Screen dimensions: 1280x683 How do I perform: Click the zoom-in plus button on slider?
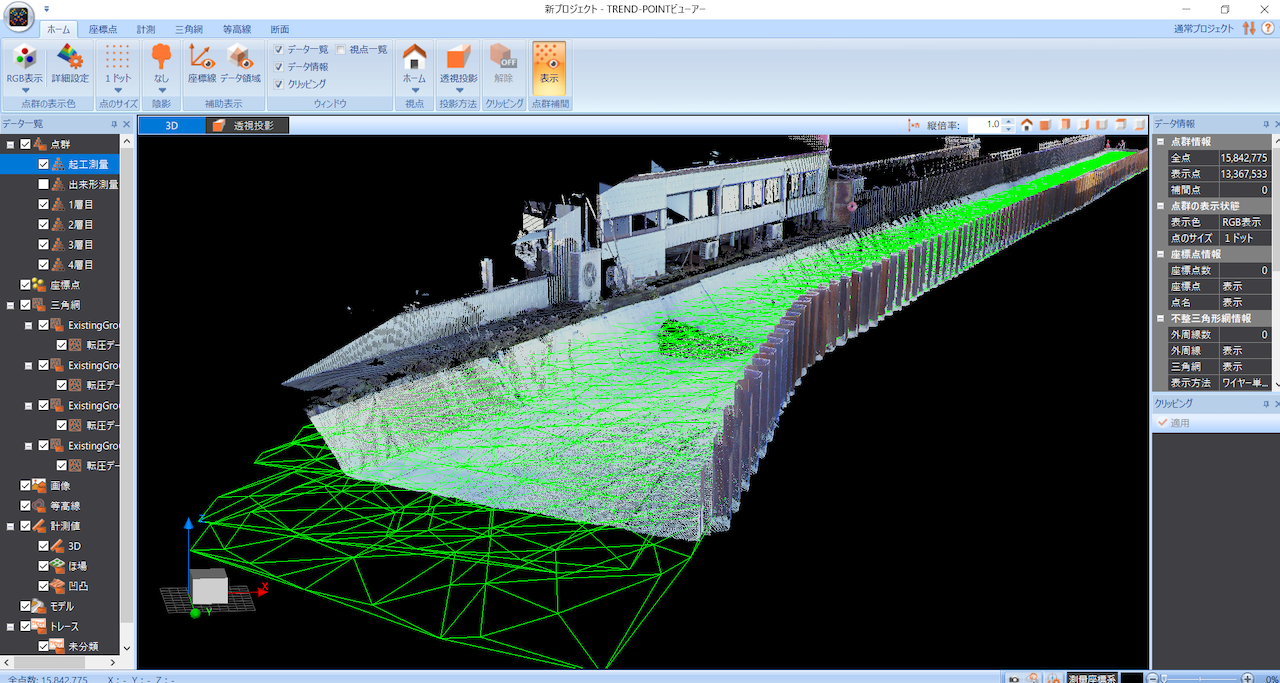pyautogui.click(x=1247, y=678)
